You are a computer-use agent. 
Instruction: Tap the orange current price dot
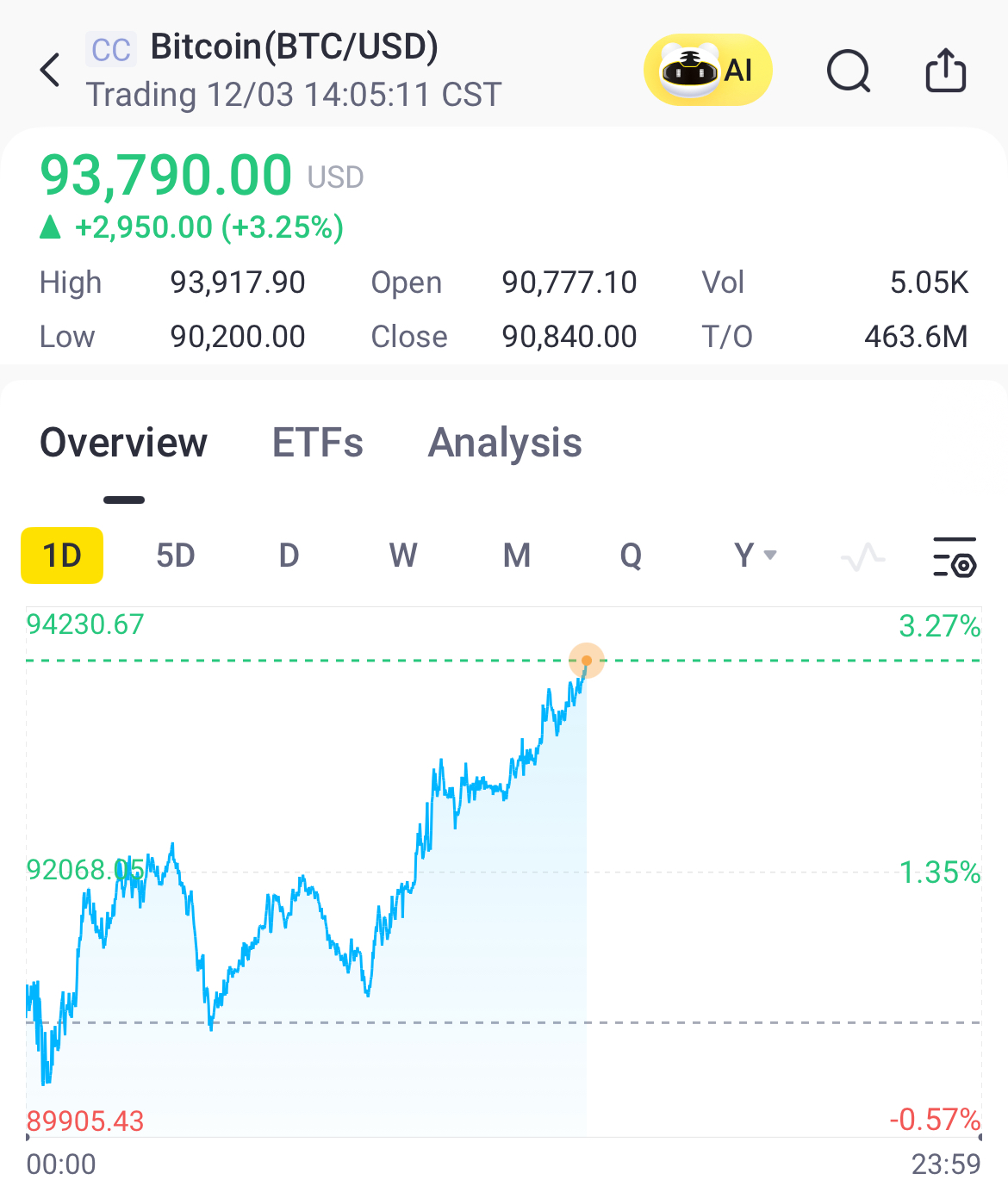587,661
